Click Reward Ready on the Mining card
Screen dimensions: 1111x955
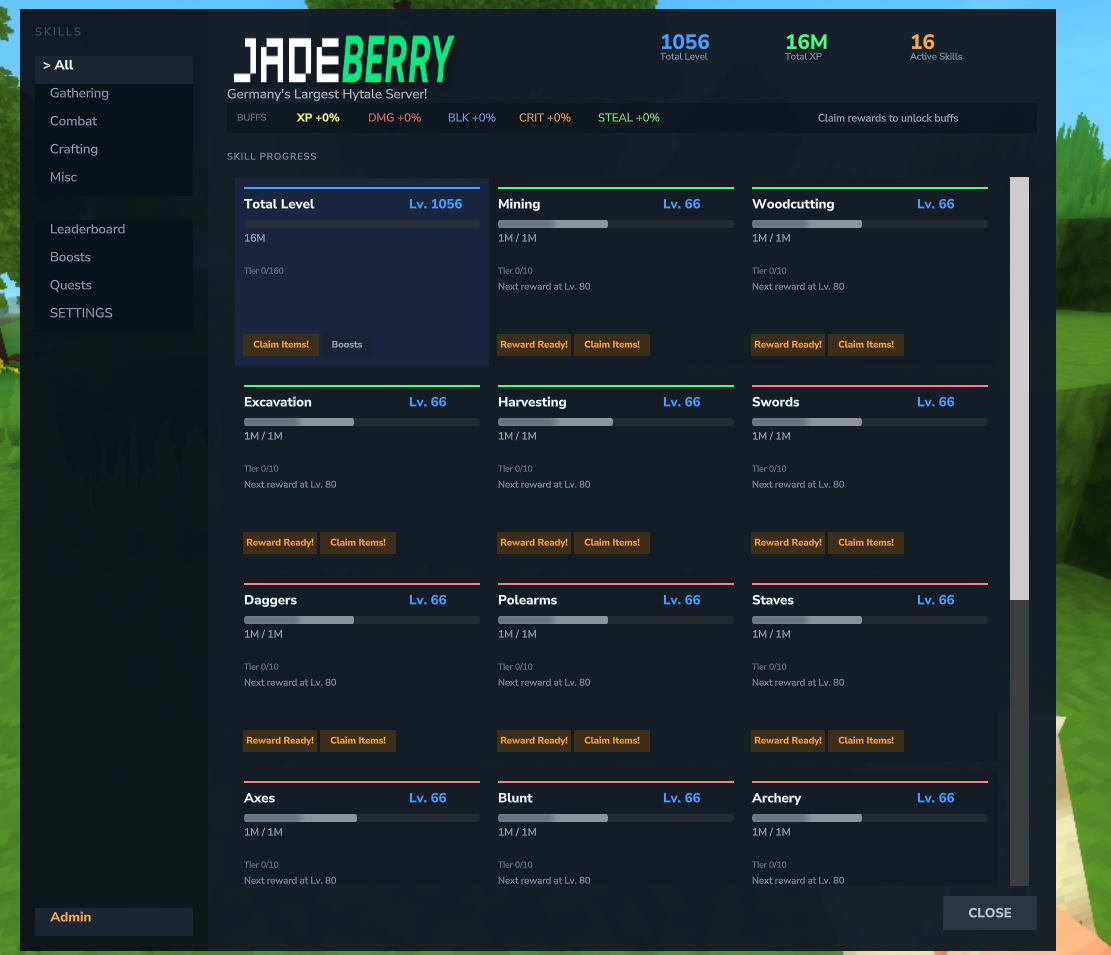[x=534, y=344]
